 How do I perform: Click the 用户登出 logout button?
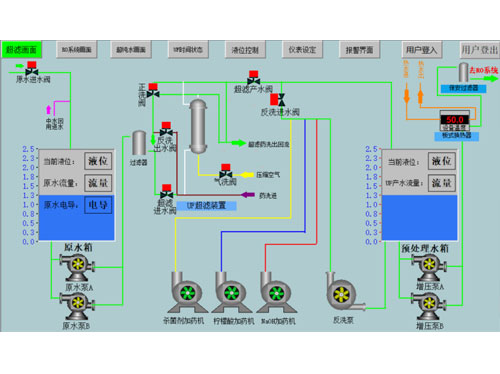tap(479, 50)
